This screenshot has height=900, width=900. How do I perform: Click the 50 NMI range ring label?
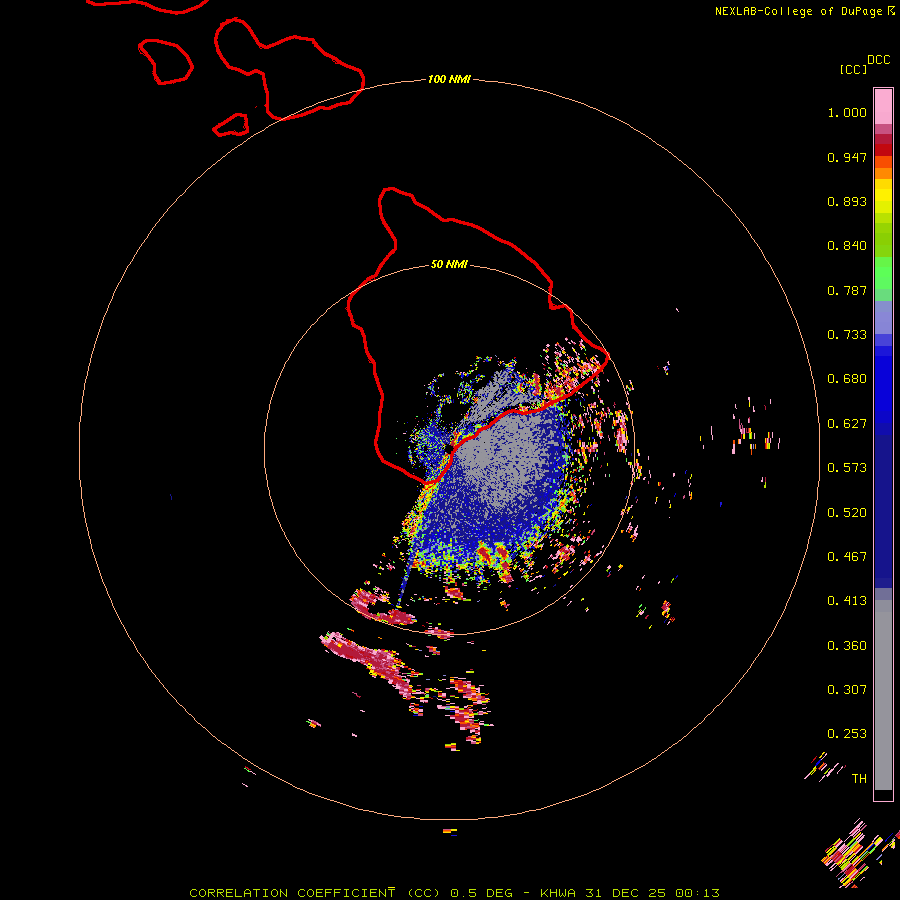click(449, 264)
